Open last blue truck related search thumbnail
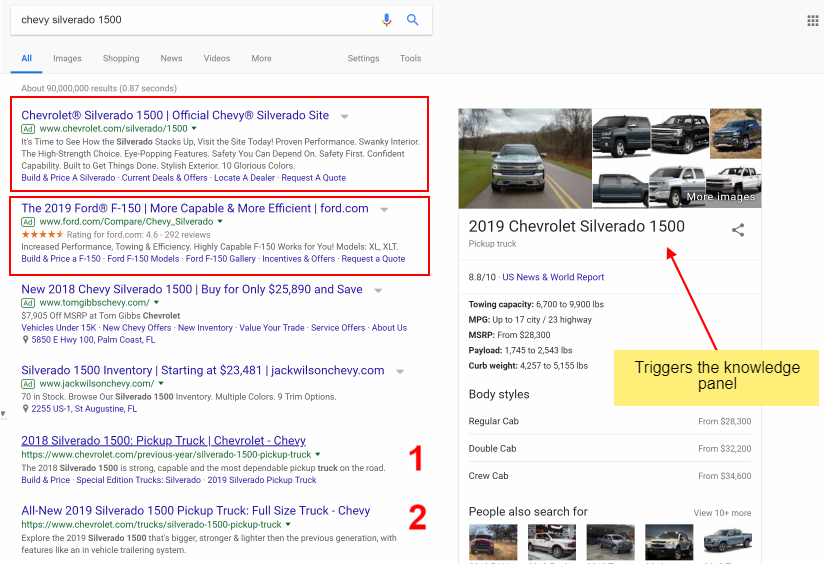The height and width of the screenshot is (564, 824). pyautogui.click(x=728, y=542)
